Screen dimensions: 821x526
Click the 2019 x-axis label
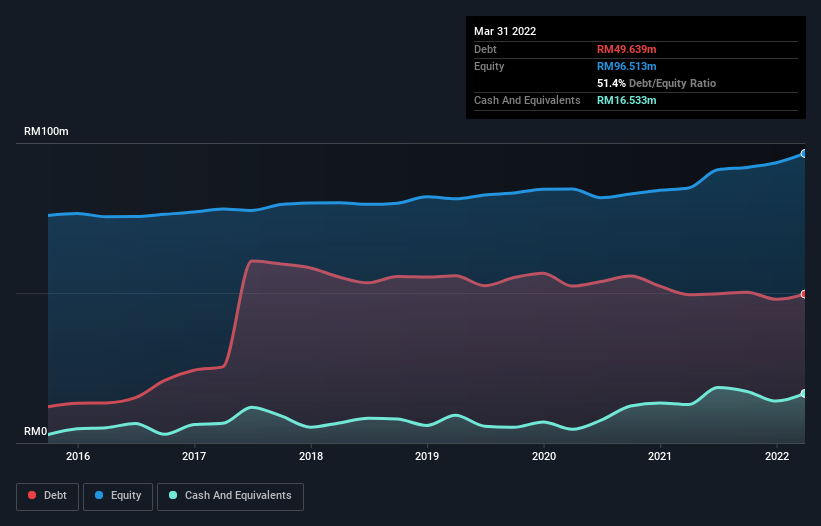[427, 456]
